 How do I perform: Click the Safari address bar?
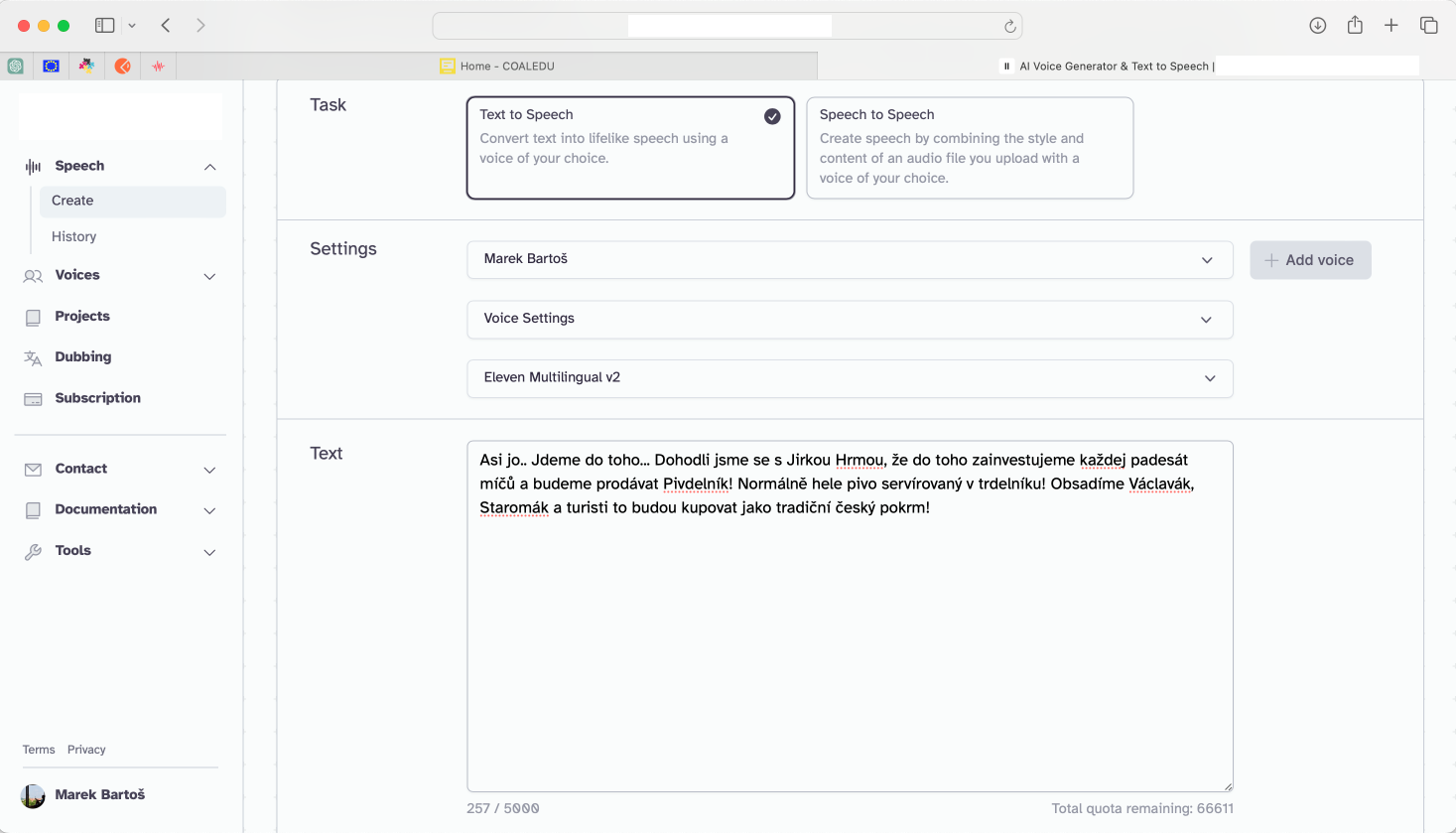tap(728, 26)
